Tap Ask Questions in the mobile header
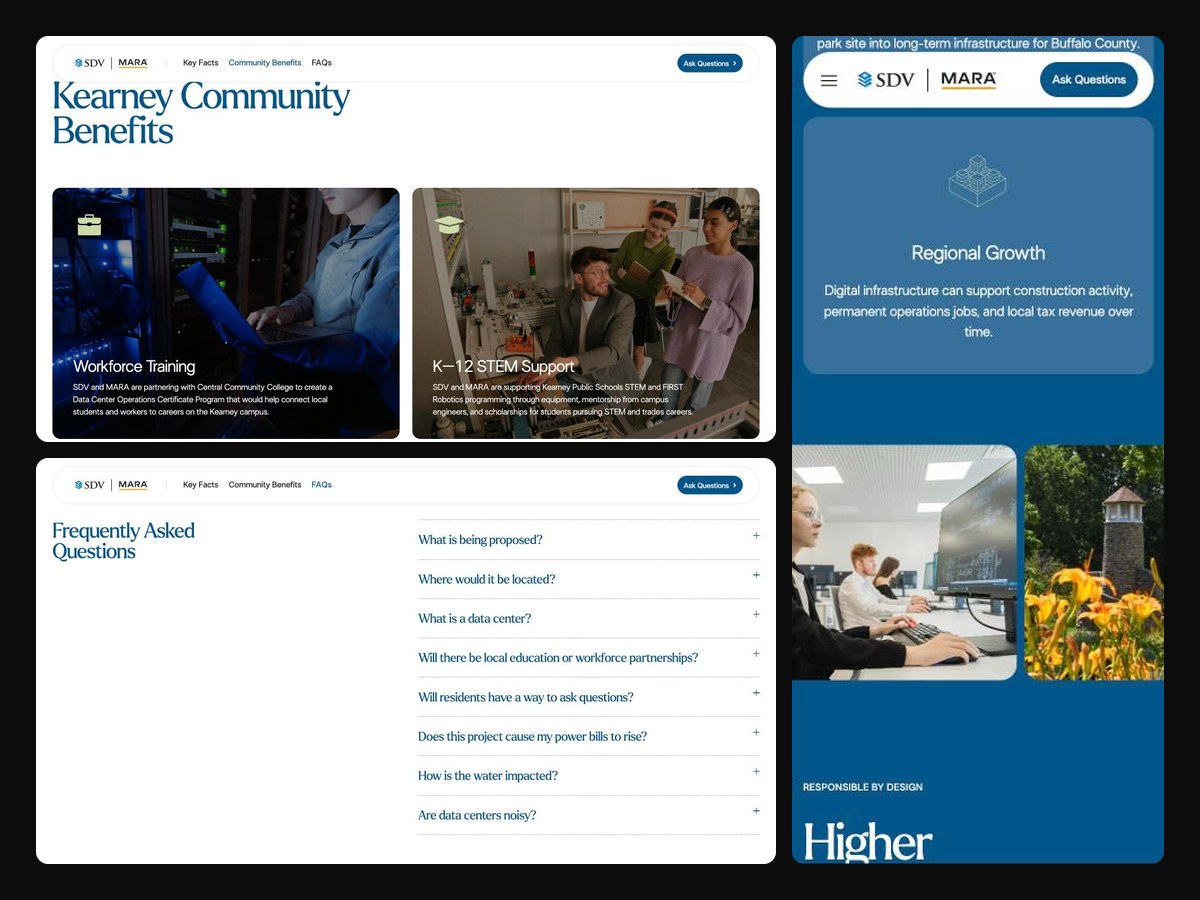1200x900 pixels. [1089, 80]
